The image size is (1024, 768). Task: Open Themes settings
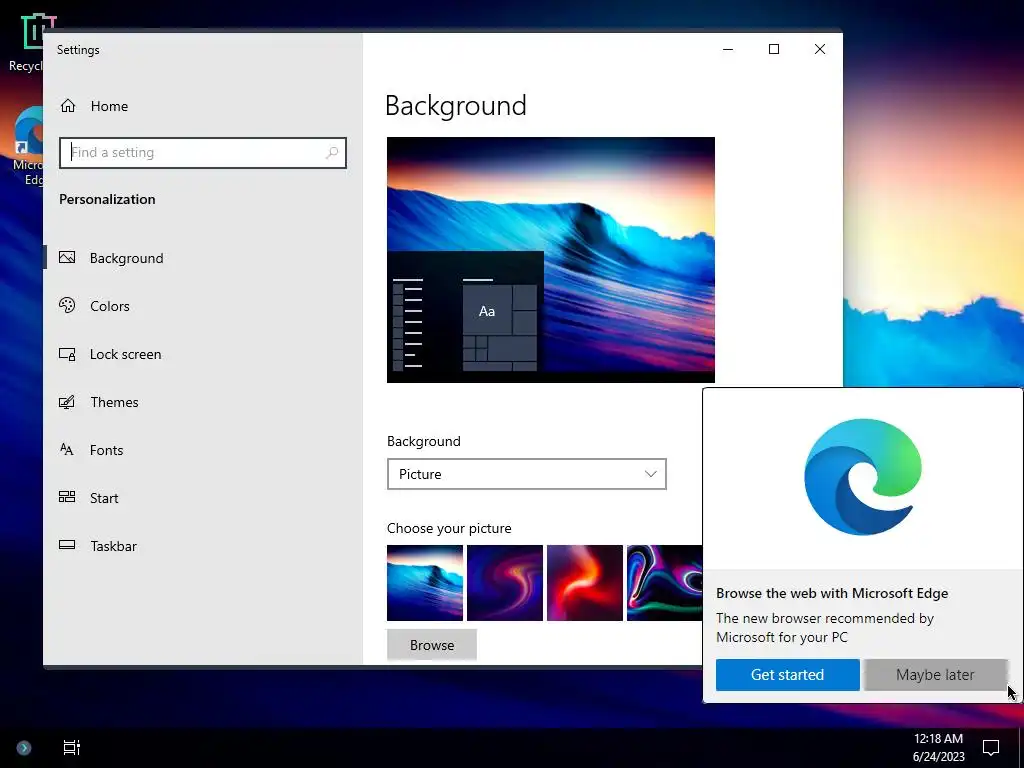tap(202, 402)
